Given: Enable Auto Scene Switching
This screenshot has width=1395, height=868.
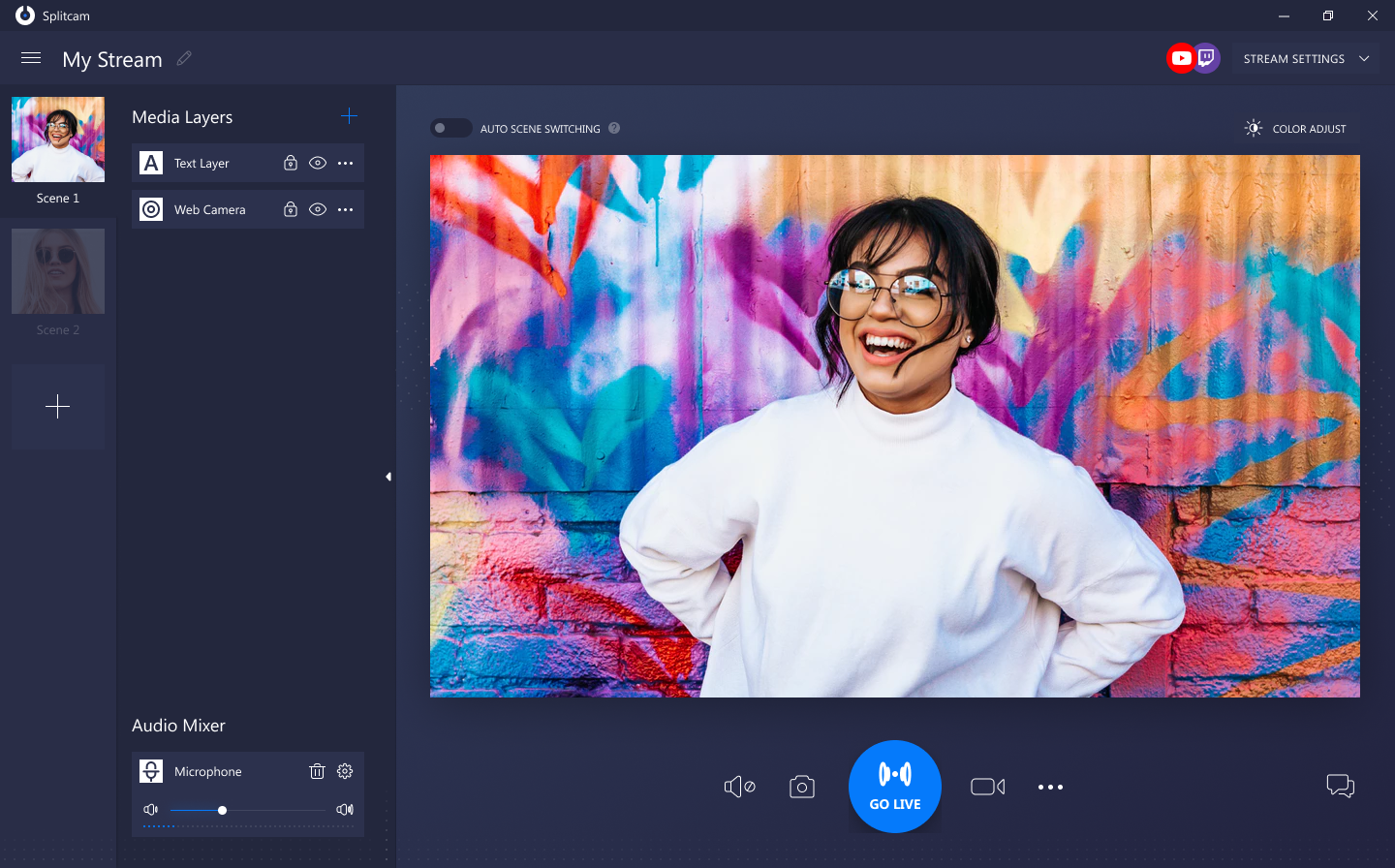Looking at the screenshot, I should point(450,127).
